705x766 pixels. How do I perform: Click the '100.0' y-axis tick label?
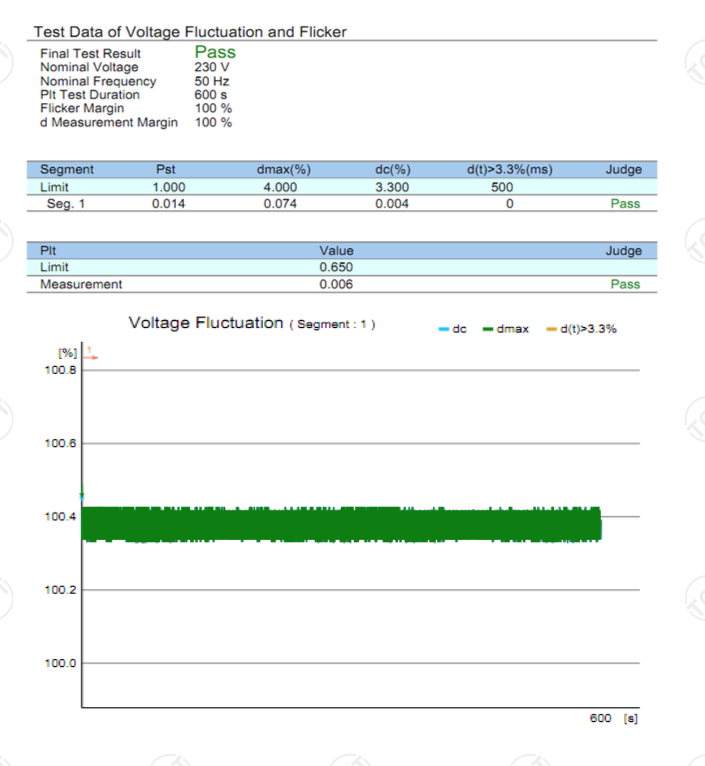pyautogui.click(x=60, y=663)
